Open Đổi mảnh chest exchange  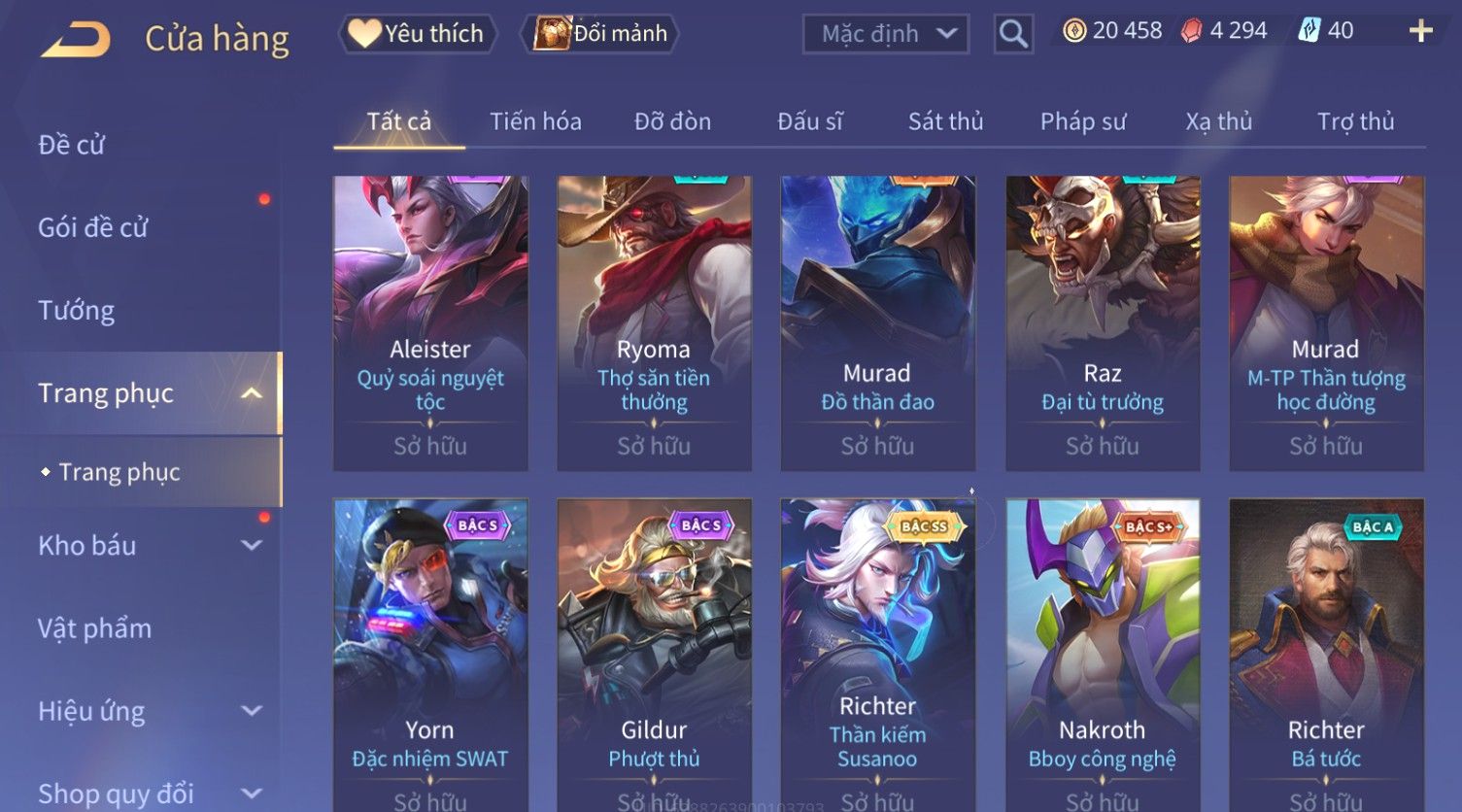point(600,34)
